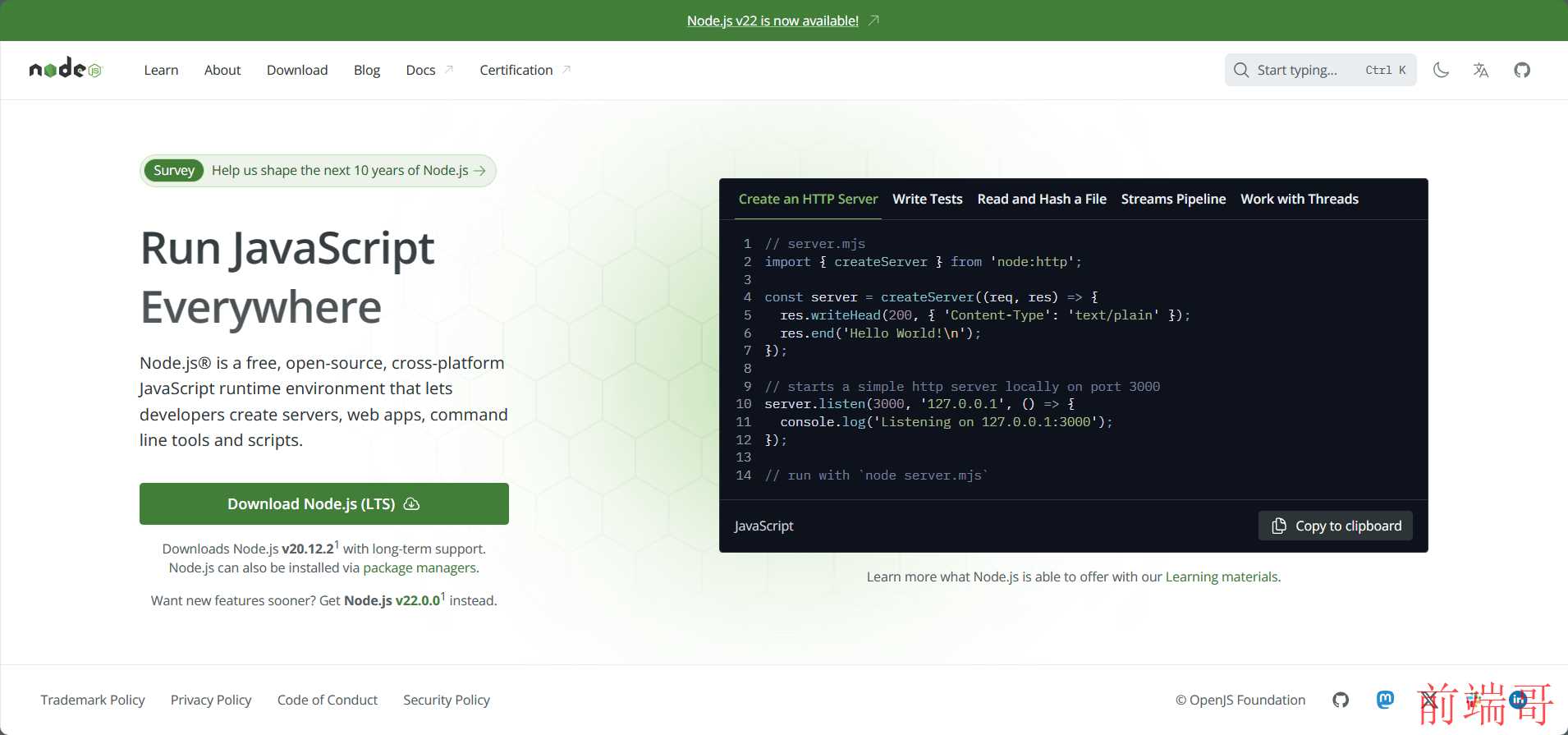Click the Survey badge
The image size is (1568, 735).
pyautogui.click(x=174, y=170)
